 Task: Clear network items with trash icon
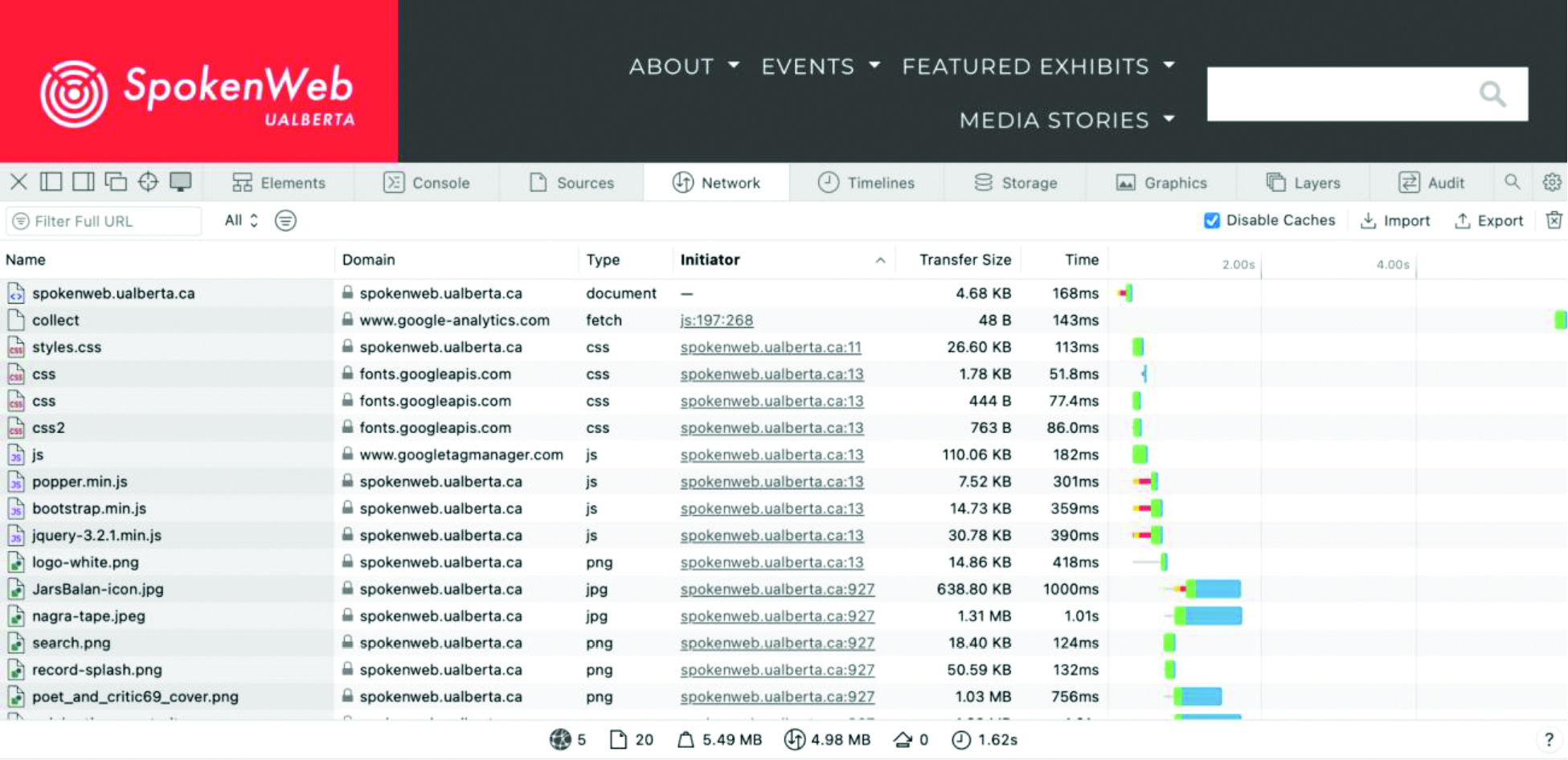pos(1554,220)
